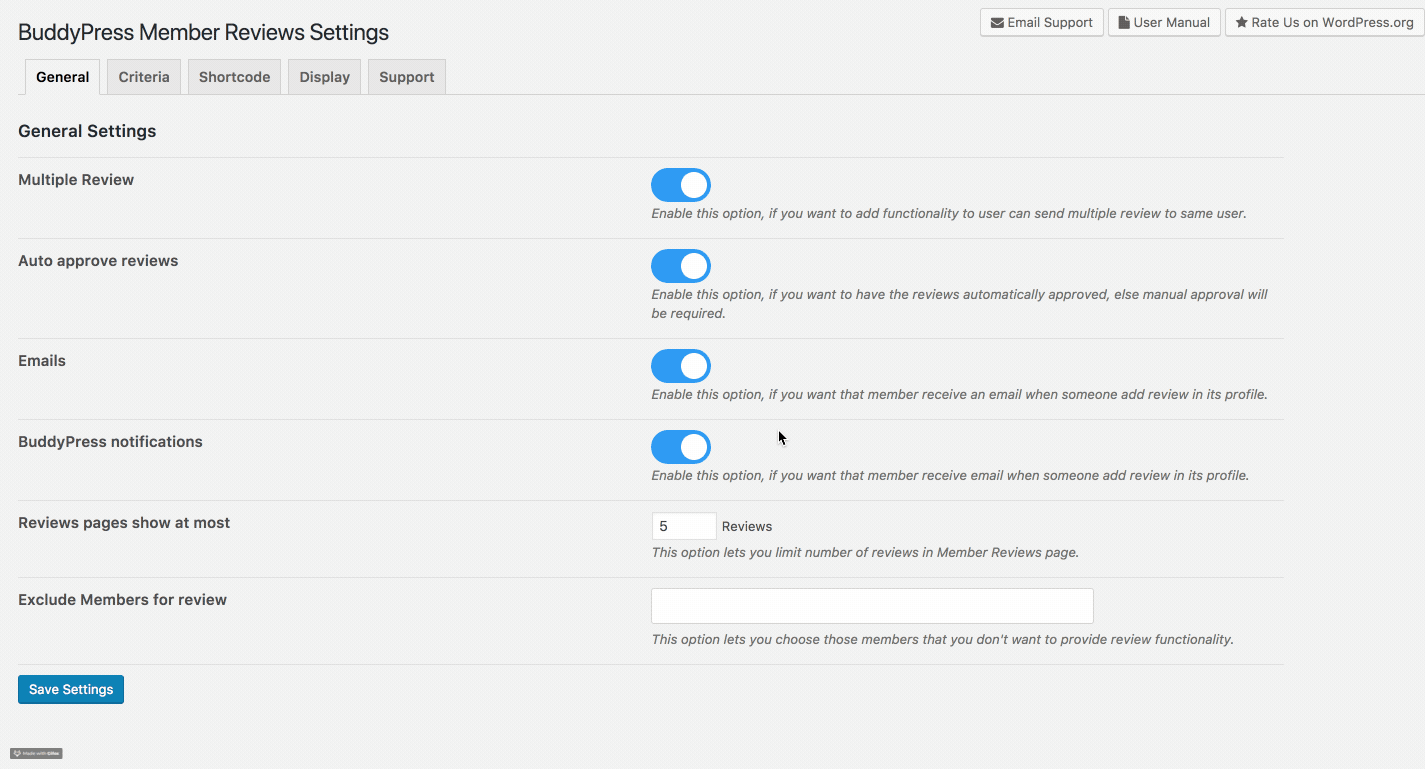
Task: Open the User Manual
Action: (x=1164, y=22)
